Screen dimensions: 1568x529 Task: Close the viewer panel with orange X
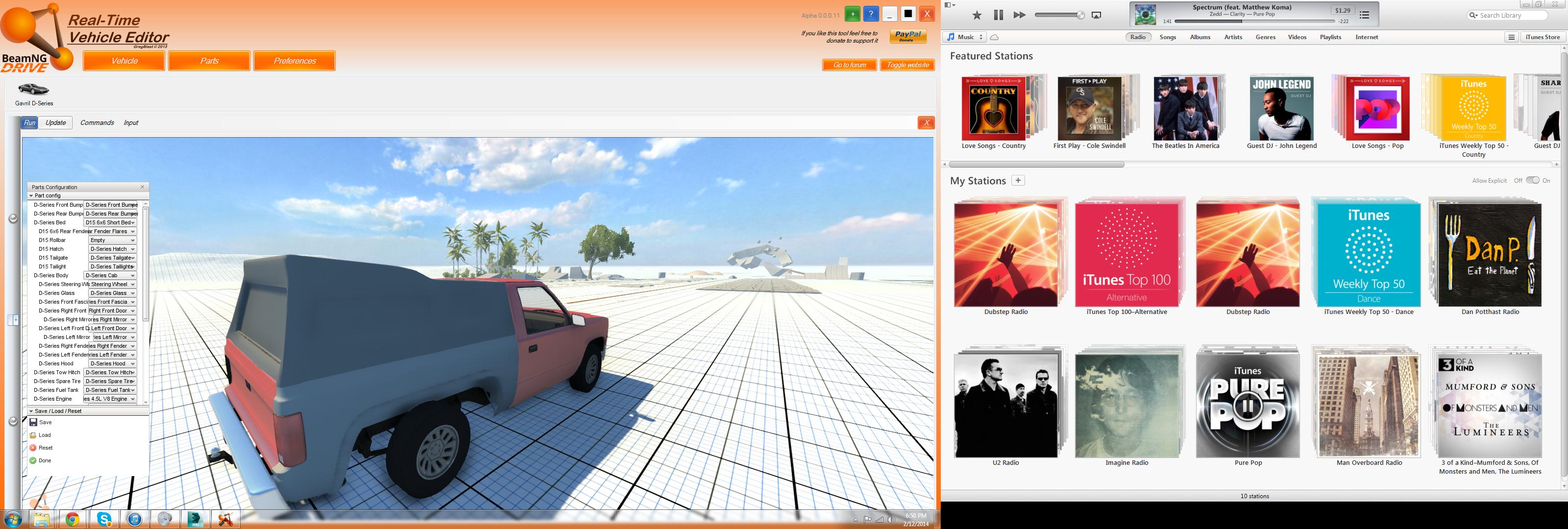click(926, 123)
